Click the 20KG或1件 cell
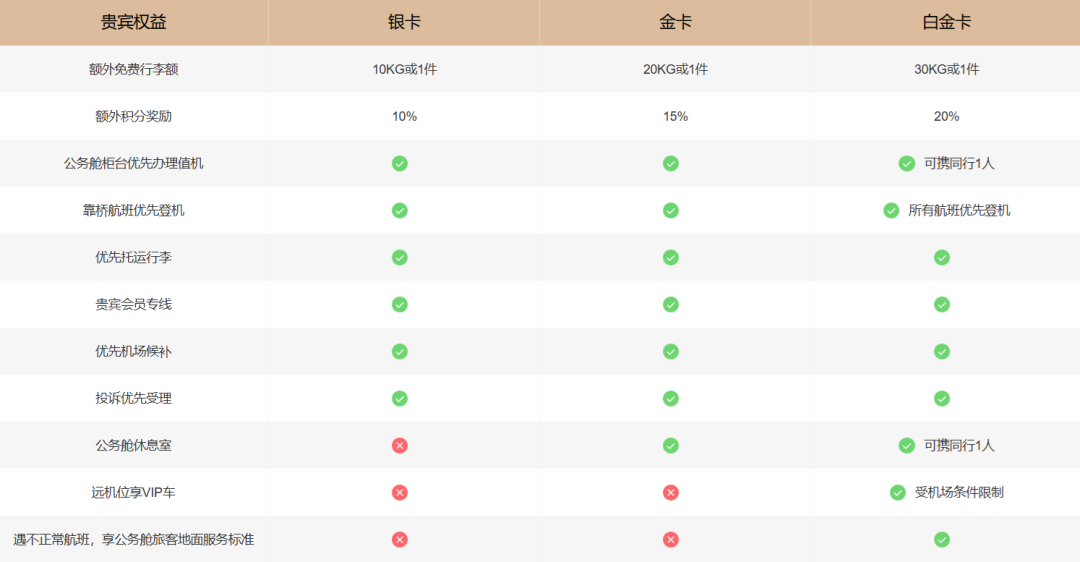This screenshot has height=562, width=1080. pos(675,69)
